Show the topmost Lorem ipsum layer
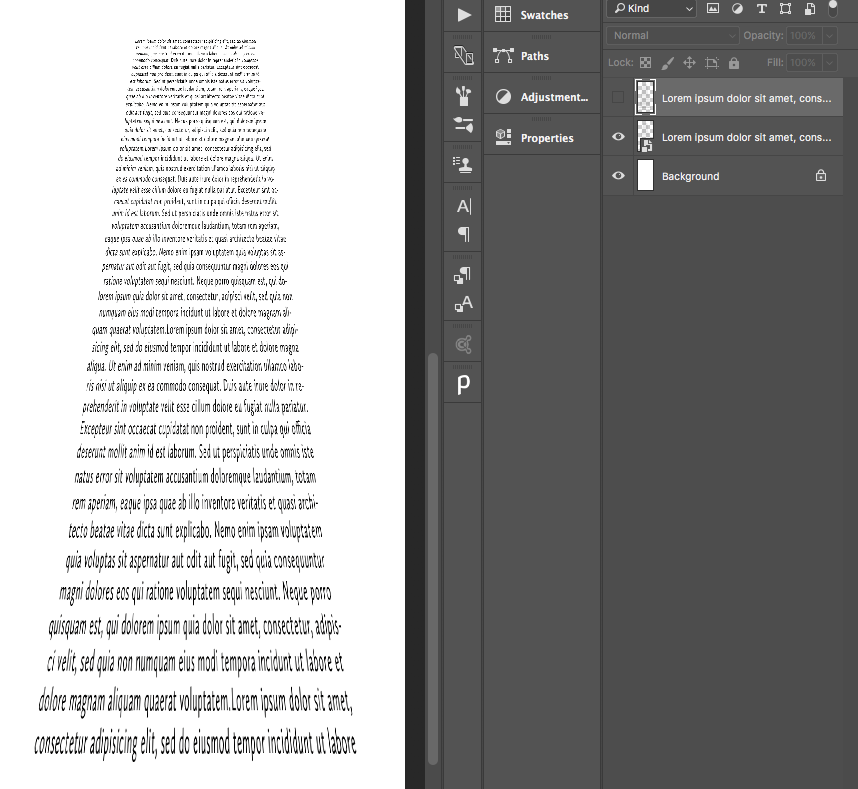The image size is (858, 789). pyautogui.click(x=618, y=98)
